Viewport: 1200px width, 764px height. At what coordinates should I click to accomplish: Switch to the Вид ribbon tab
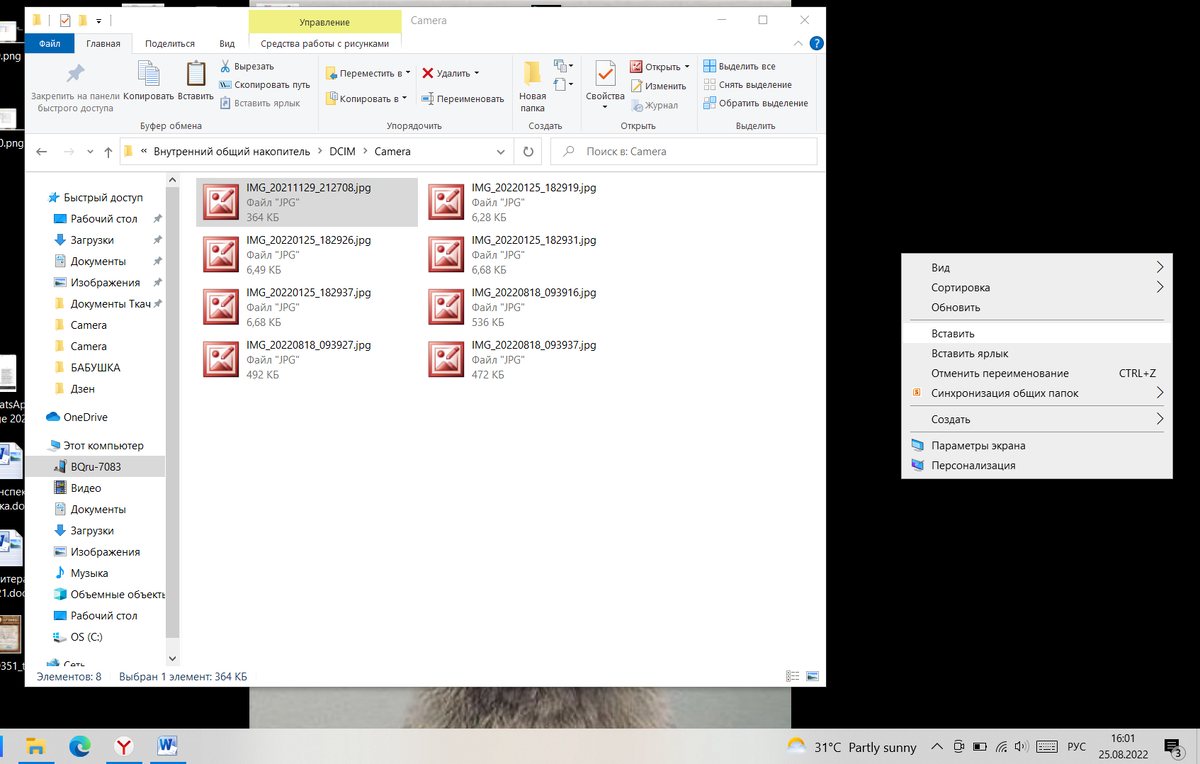pos(227,43)
